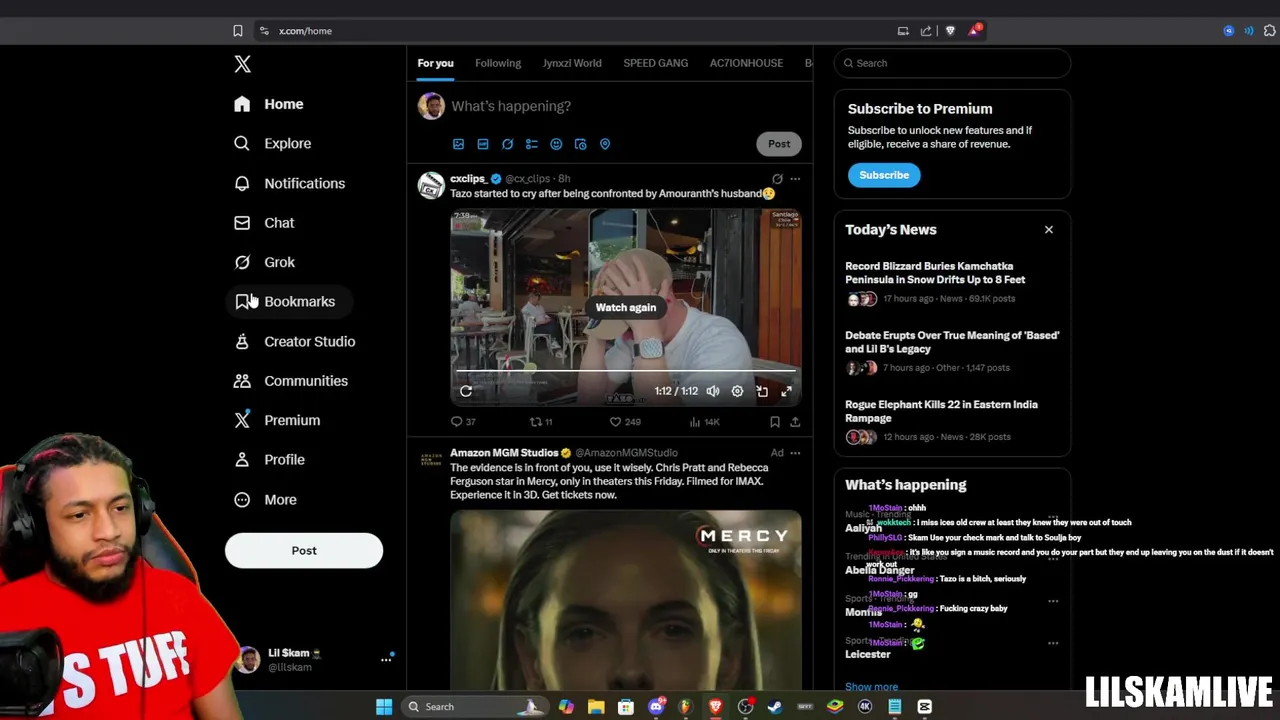Mute the video on cxclips_ post

(x=713, y=391)
